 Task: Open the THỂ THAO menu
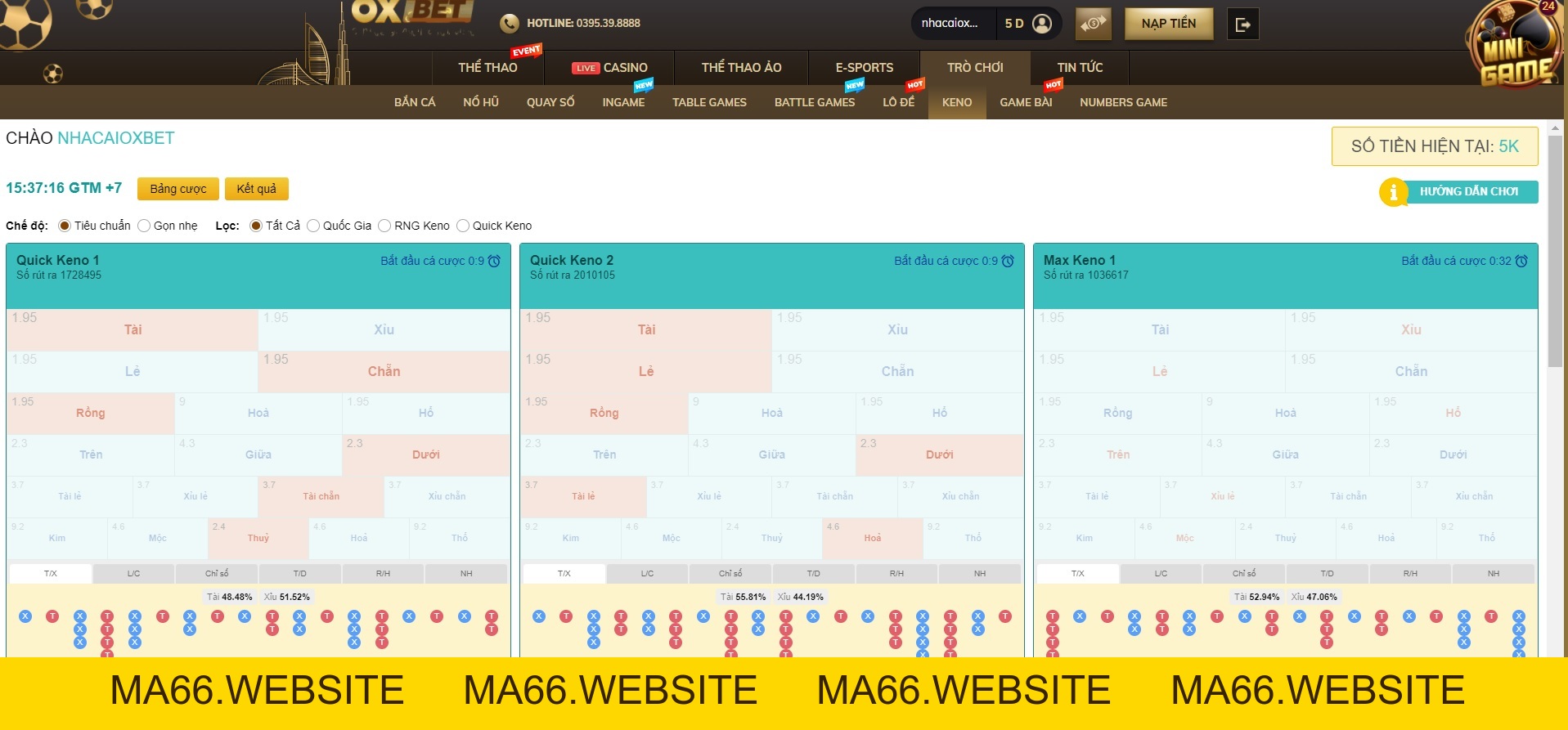[488, 68]
